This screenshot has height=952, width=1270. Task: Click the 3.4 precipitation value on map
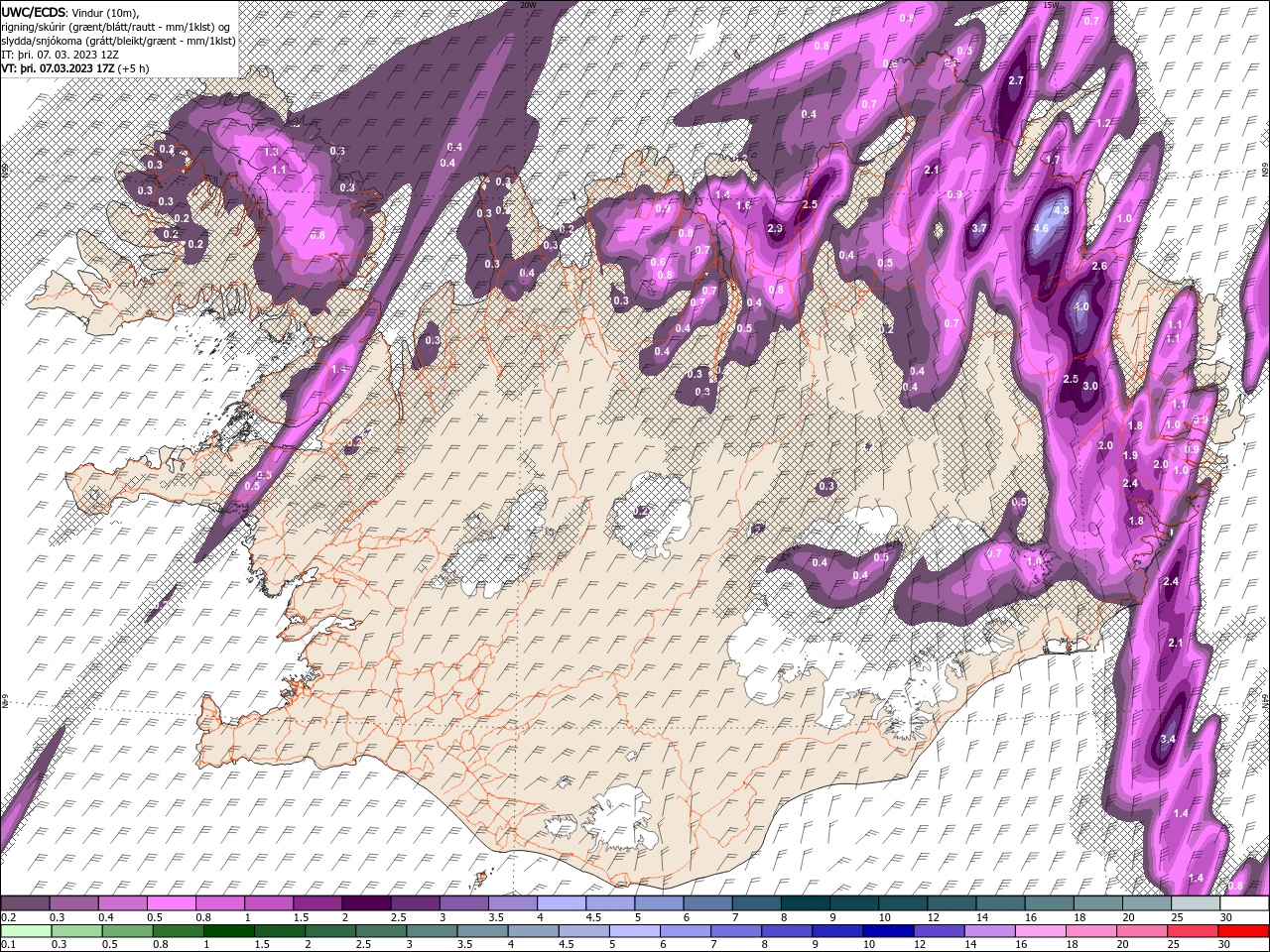pyautogui.click(x=1168, y=739)
